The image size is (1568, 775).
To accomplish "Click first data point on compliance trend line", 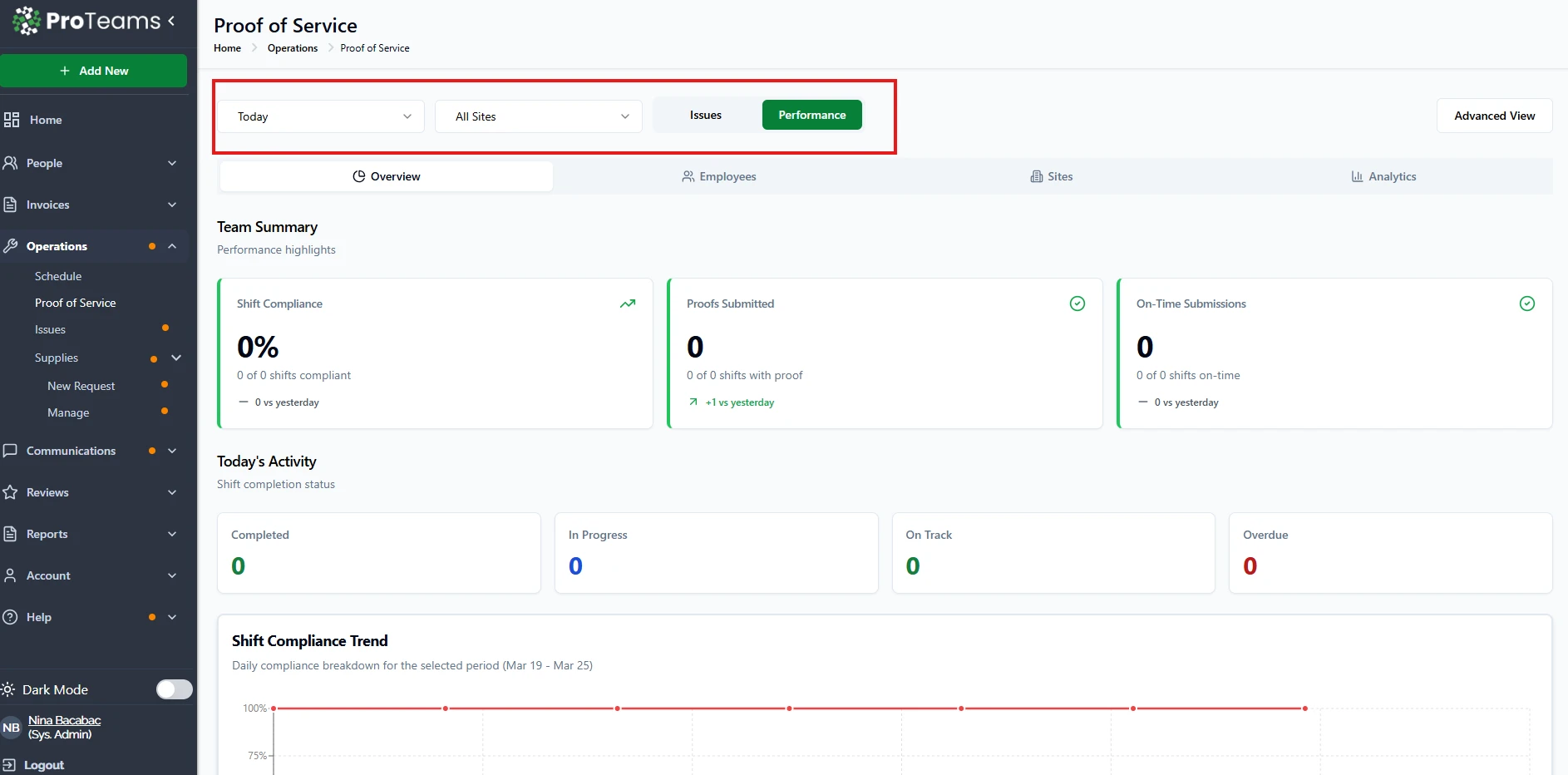I will 274,708.
